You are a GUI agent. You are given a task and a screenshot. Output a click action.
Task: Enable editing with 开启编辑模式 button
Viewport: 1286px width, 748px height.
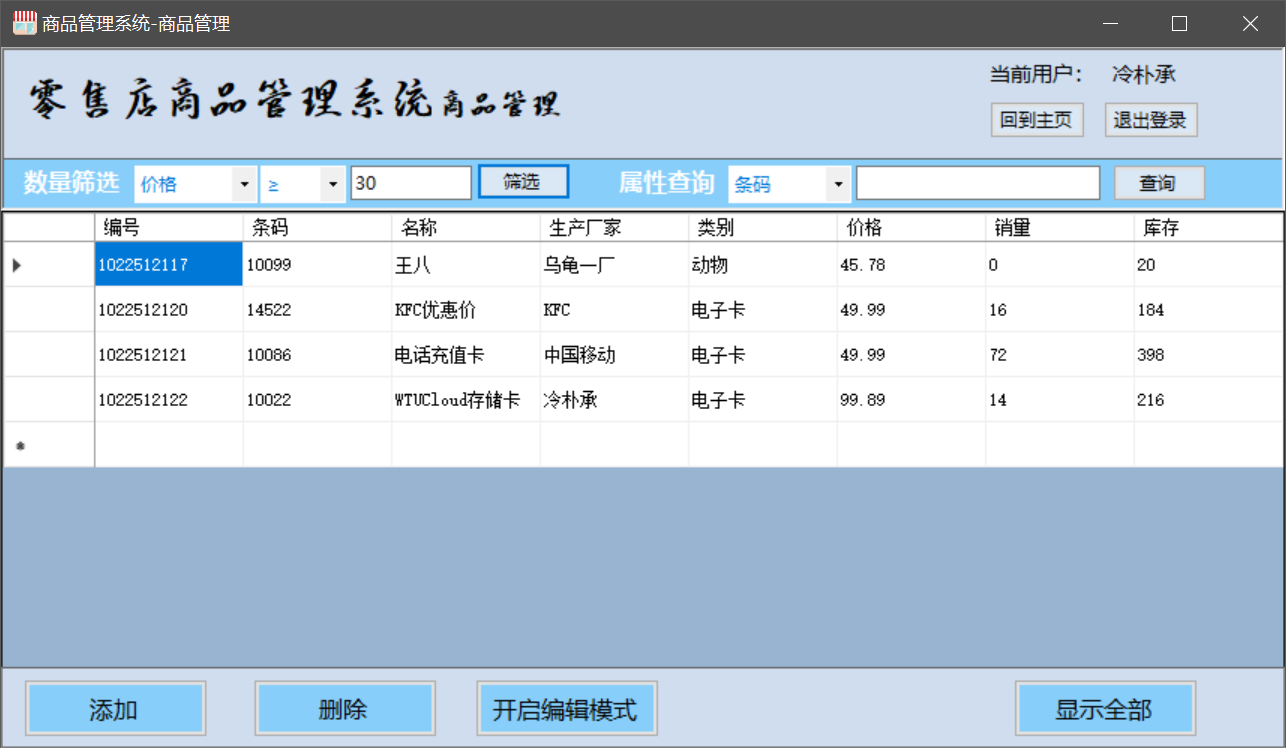[x=566, y=709]
